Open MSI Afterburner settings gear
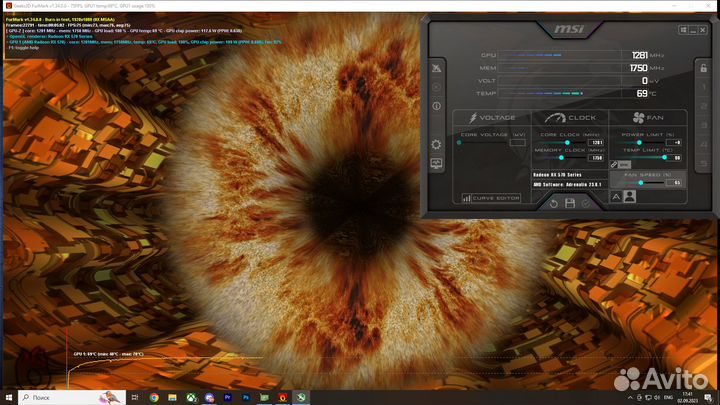 [437, 145]
